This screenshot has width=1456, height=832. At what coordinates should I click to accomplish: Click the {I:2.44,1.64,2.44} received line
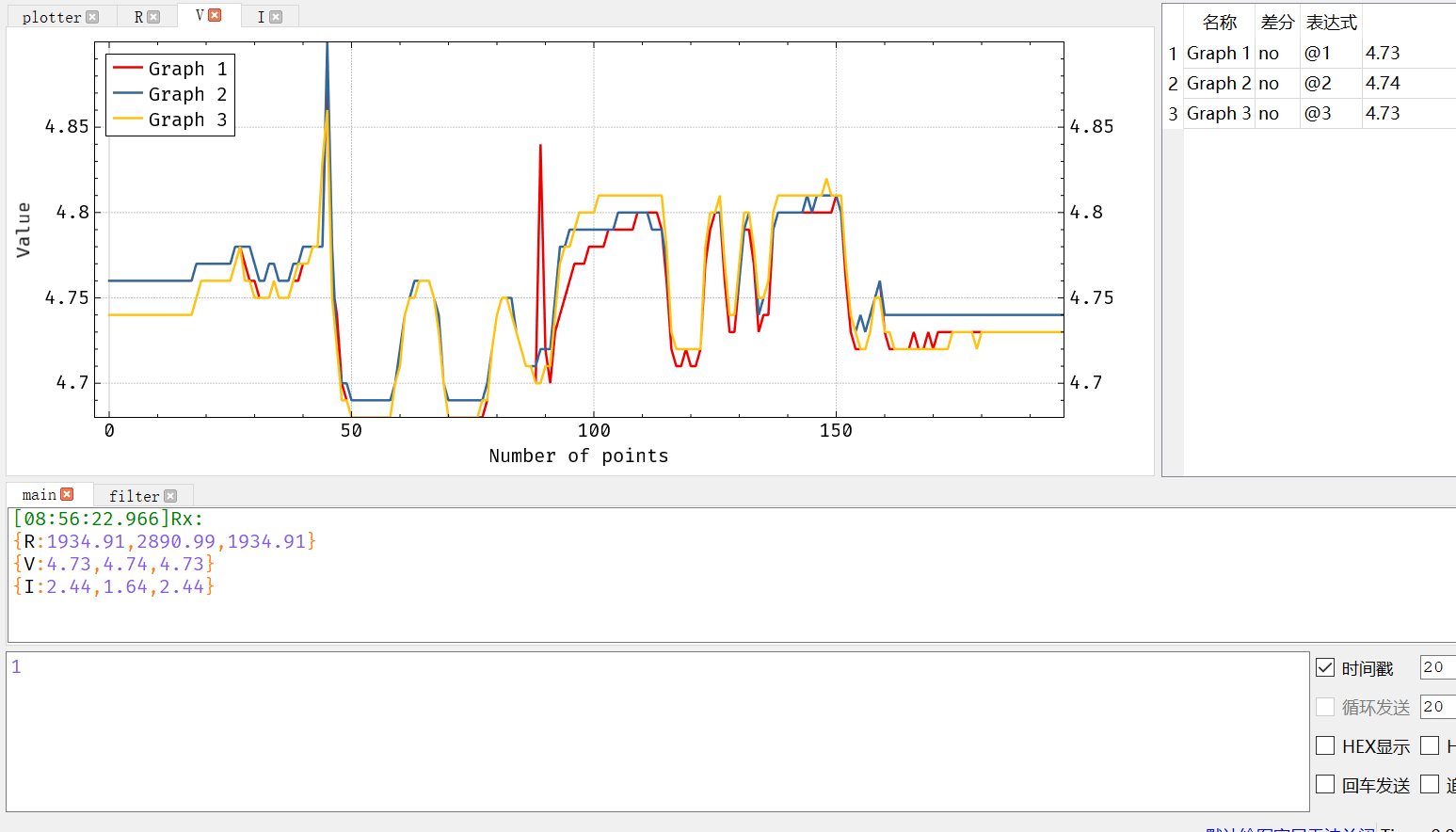[114, 586]
